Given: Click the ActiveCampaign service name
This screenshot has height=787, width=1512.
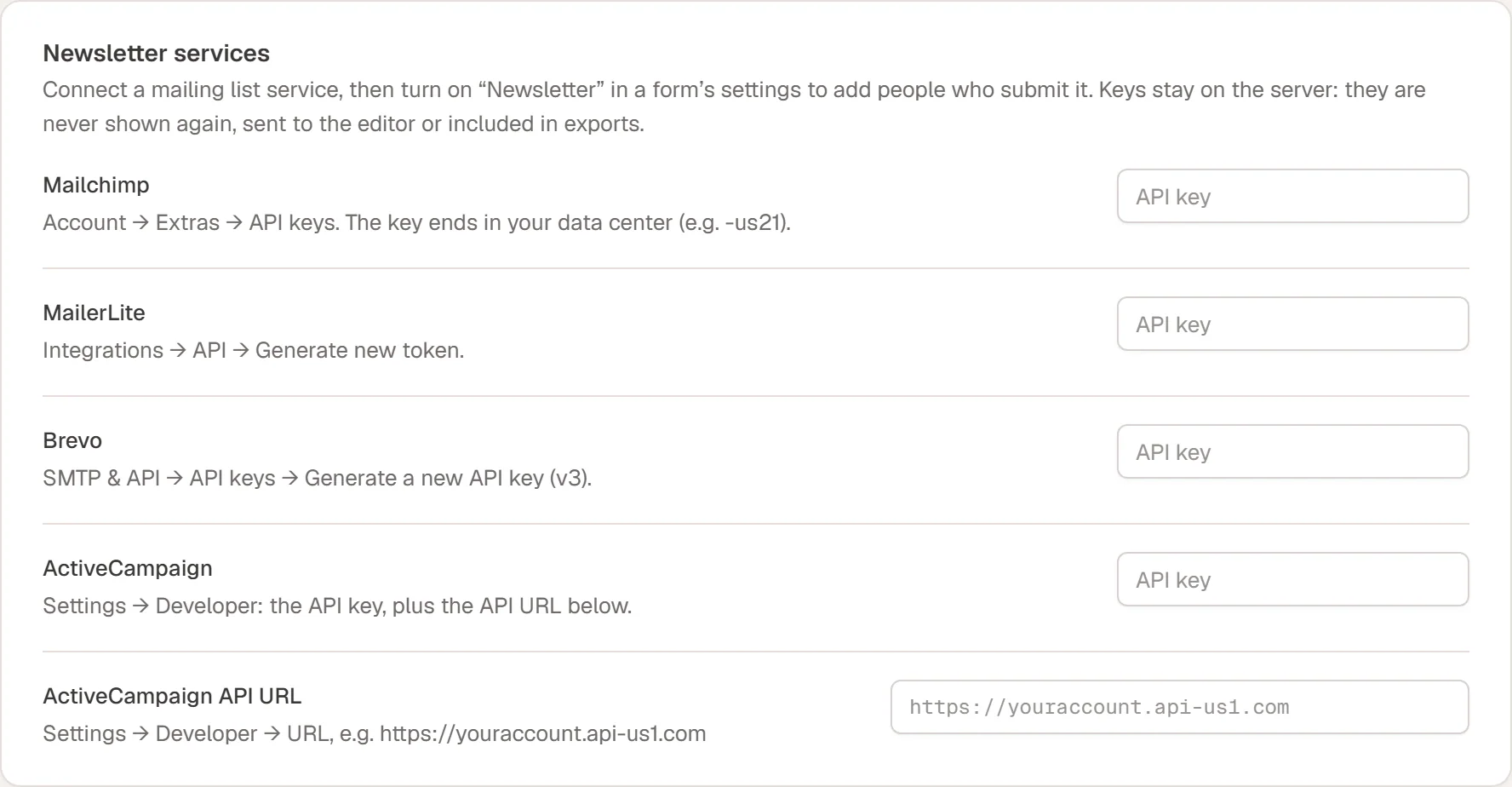Looking at the screenshot, I should tap(128, 568).
